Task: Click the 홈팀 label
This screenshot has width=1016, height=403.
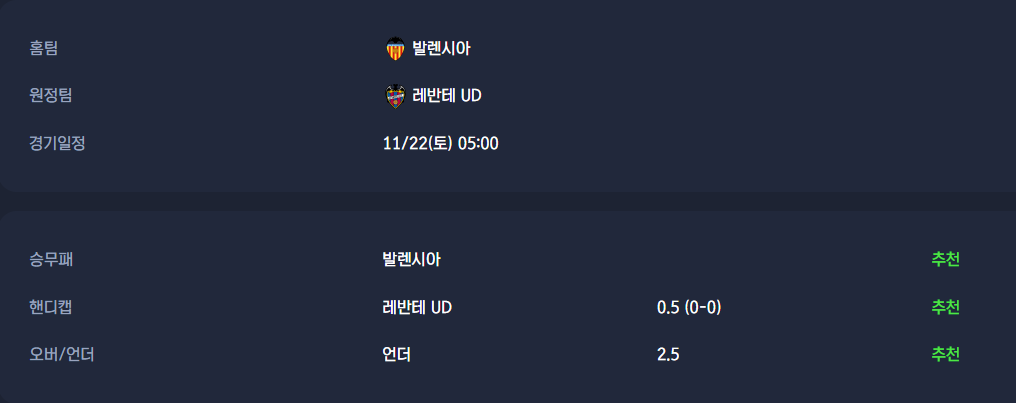Action: [44, 48]
